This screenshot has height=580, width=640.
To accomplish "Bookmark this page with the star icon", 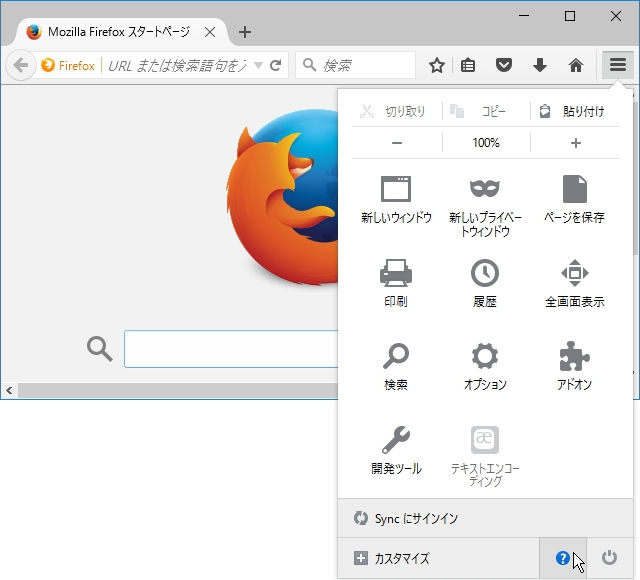I will pyautogui.click(x=437, y=65).
